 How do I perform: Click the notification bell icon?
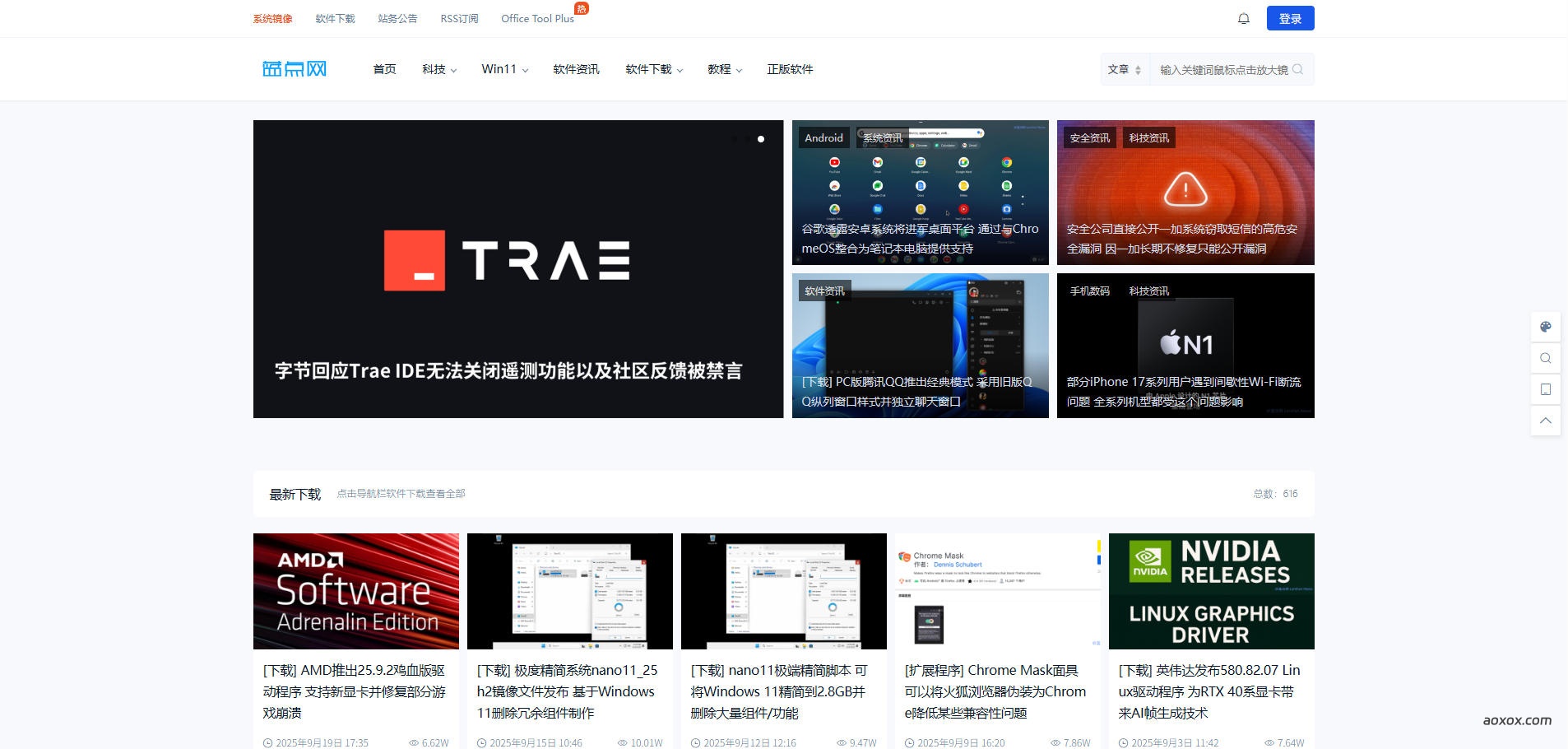[1243, 19]
